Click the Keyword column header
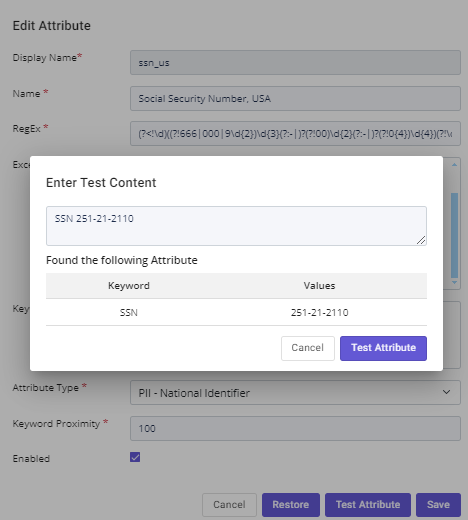Screen dimensions: 468x520 pos(129,286)
